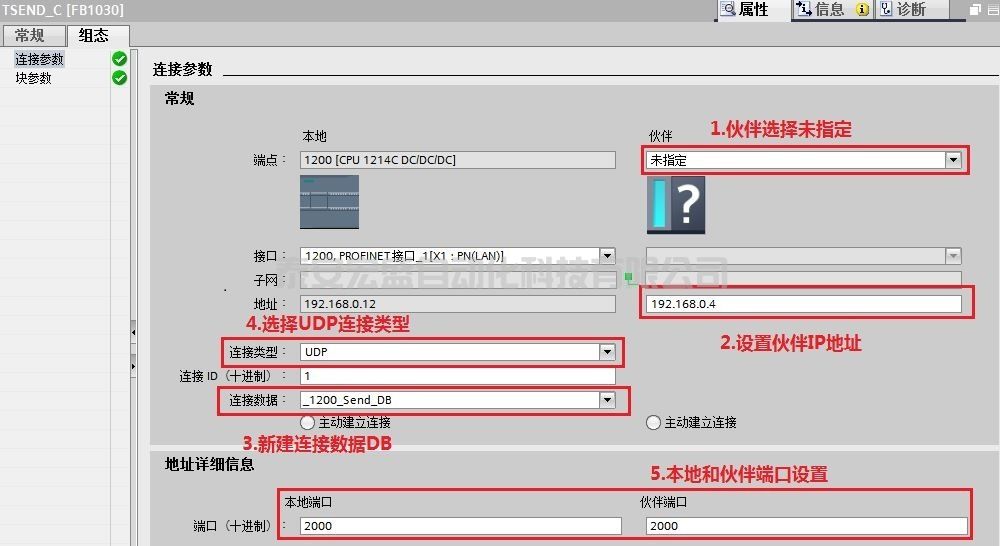Click green checkmark beside 连接参数
This screenshot has height=546, width=1000.
point(120,59)
